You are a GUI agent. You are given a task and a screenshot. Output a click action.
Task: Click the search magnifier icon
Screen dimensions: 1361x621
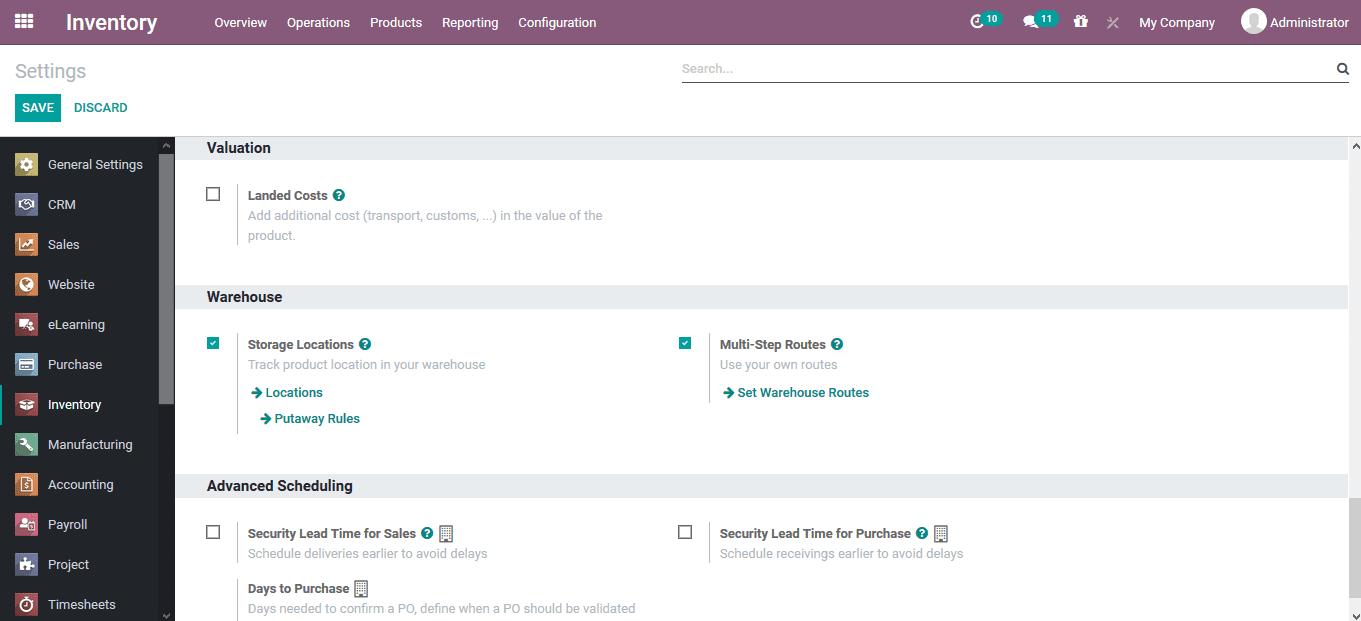coord(1342,68)
